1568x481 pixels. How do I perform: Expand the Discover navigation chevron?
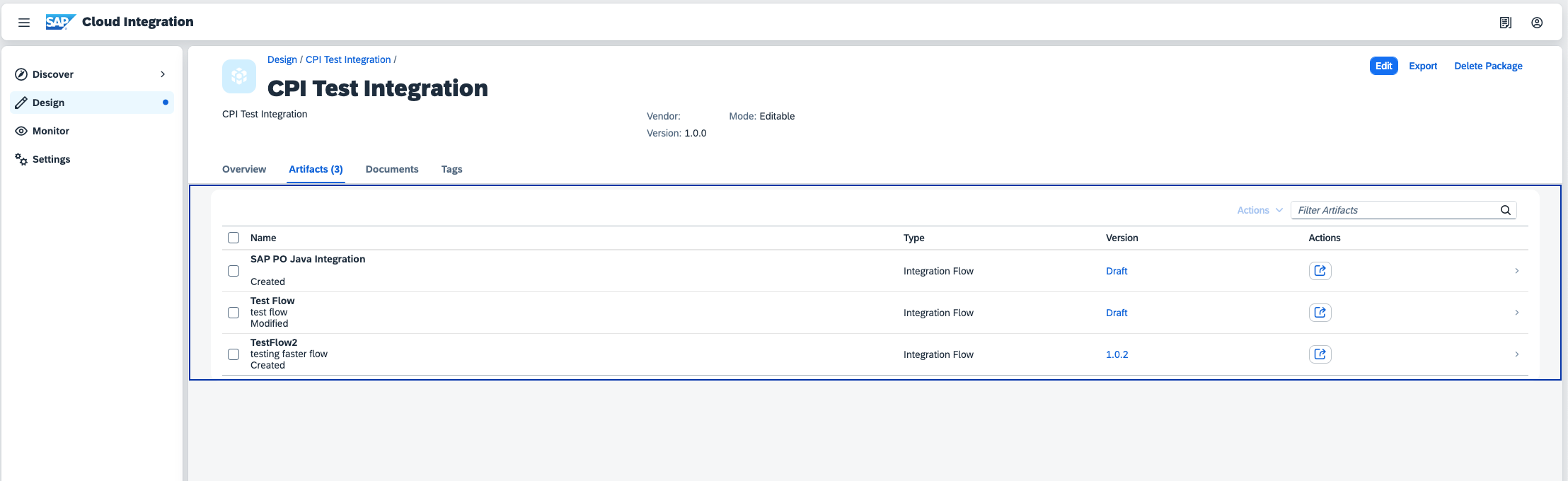163,74
